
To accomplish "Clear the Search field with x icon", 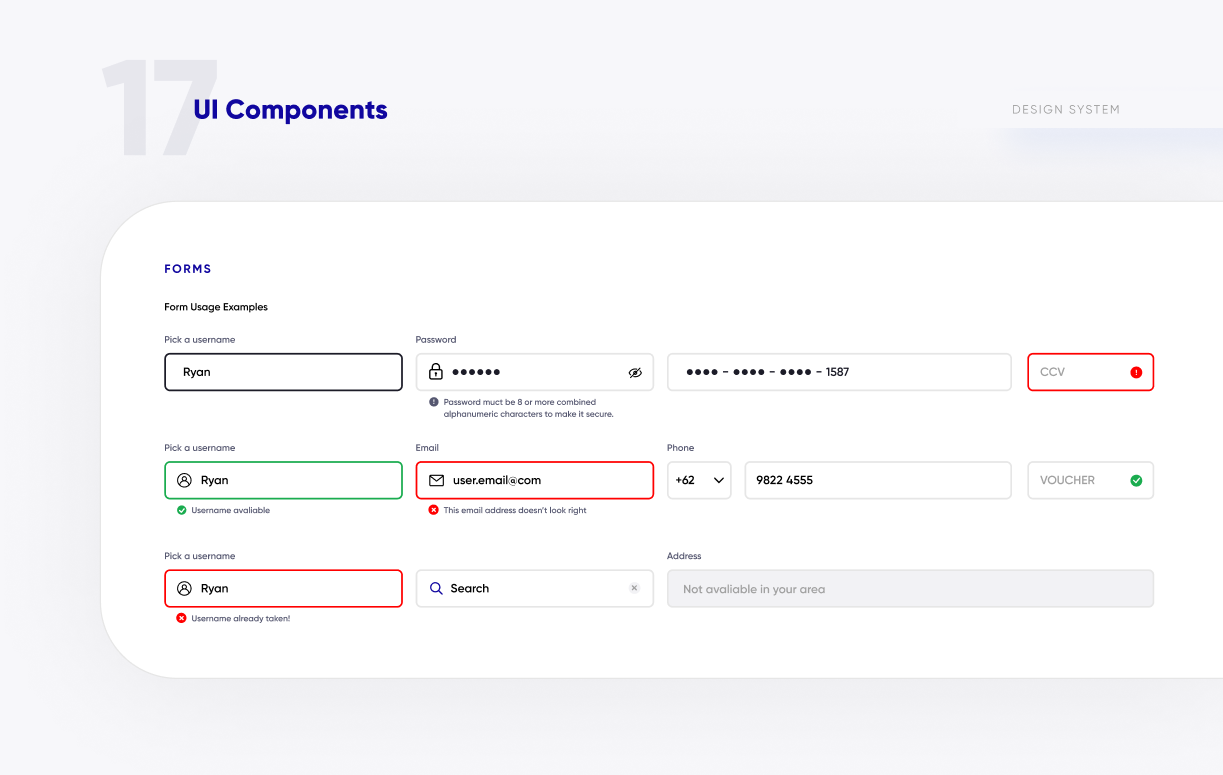I will (x=634, y=588).
